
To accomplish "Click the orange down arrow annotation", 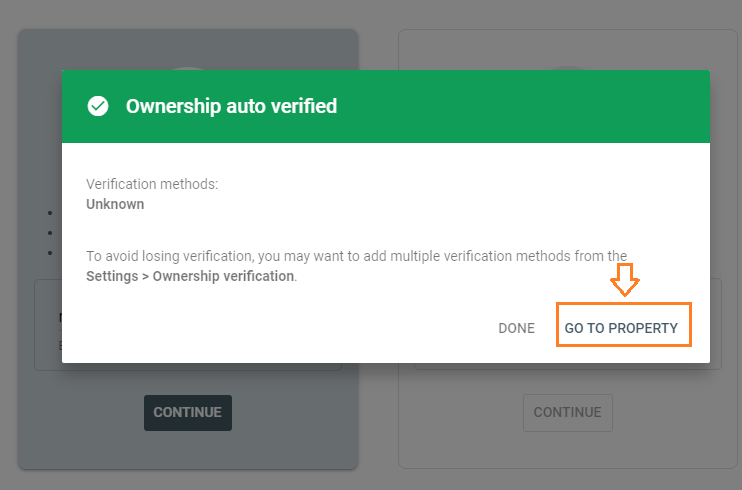I will 625,280.
